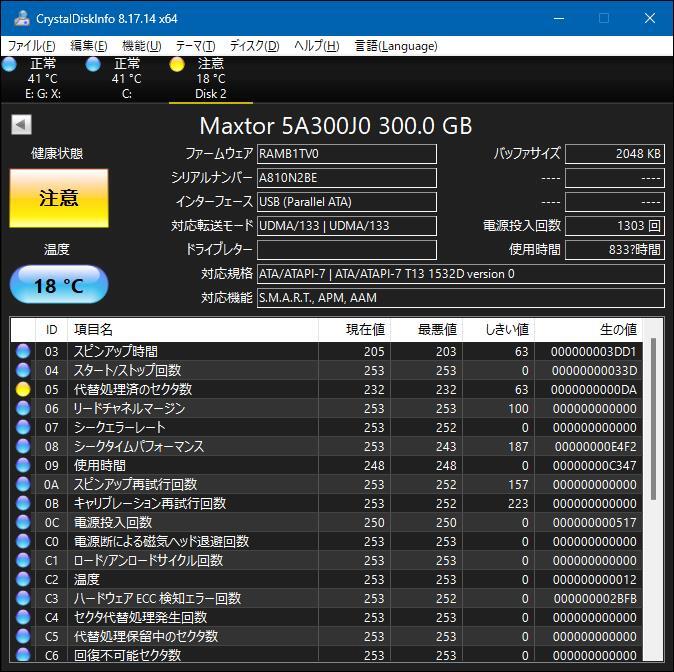The height and width of the screenshot is (672, 674).
Task: Click the 最悪値 column header
Action: pyautogui.click(x=427, y=330)
